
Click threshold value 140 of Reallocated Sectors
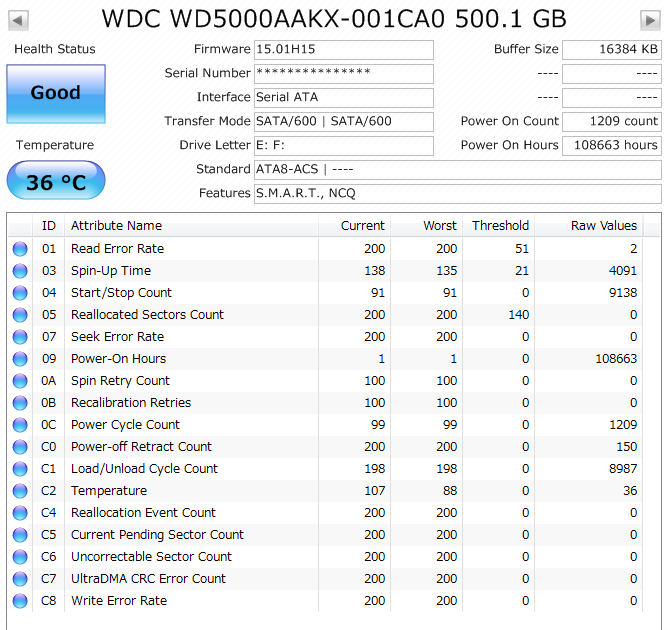tap(519, 315)
